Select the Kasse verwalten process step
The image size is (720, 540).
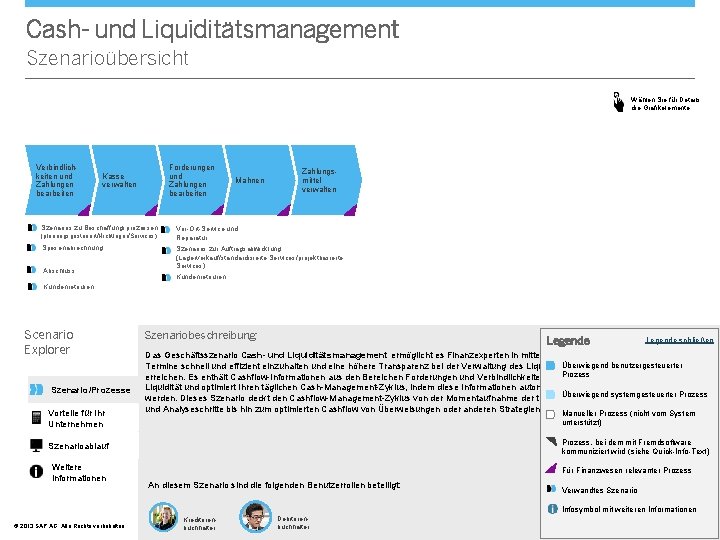tap(125, 180)
